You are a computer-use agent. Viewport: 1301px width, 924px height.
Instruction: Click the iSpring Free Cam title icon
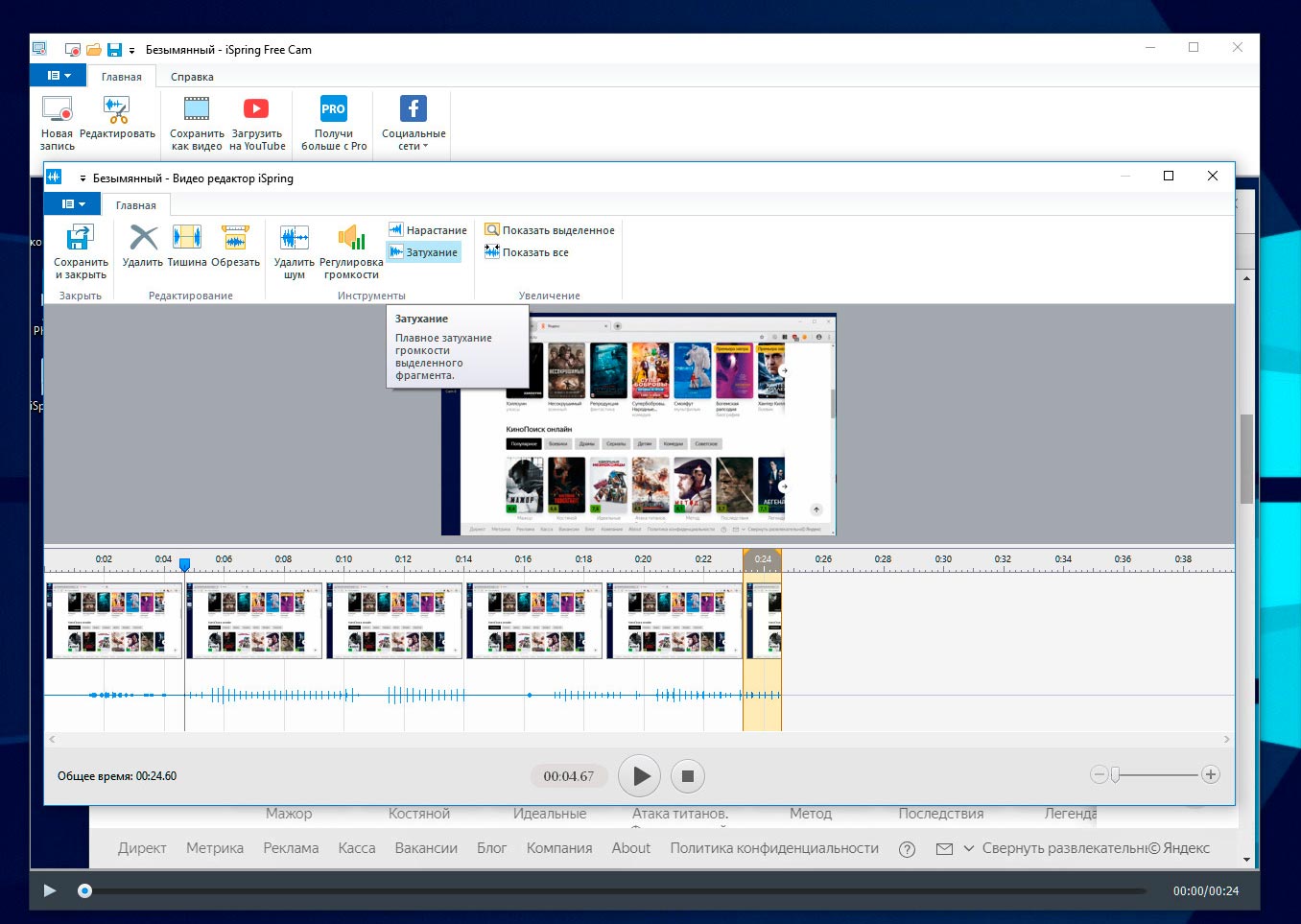click(39, 48)
